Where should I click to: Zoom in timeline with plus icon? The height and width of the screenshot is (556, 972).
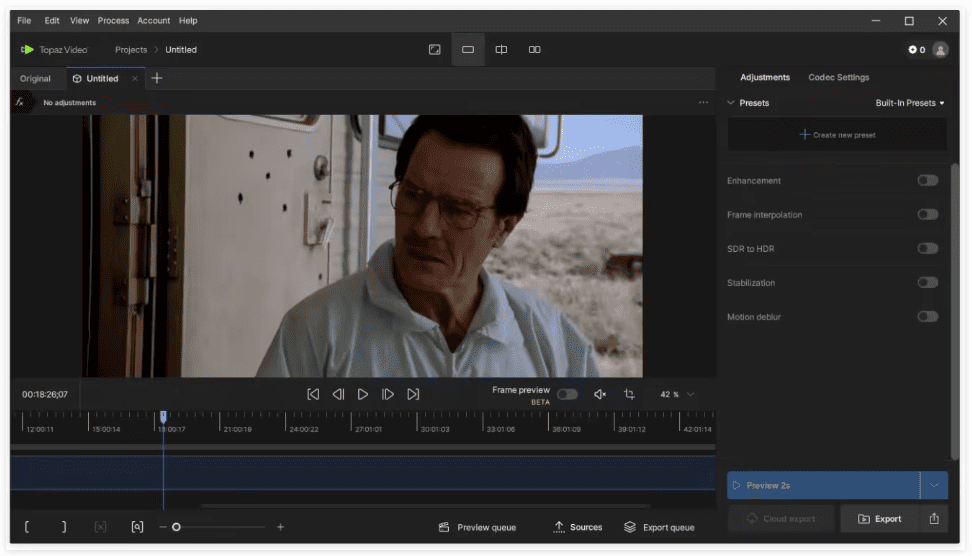280,527
